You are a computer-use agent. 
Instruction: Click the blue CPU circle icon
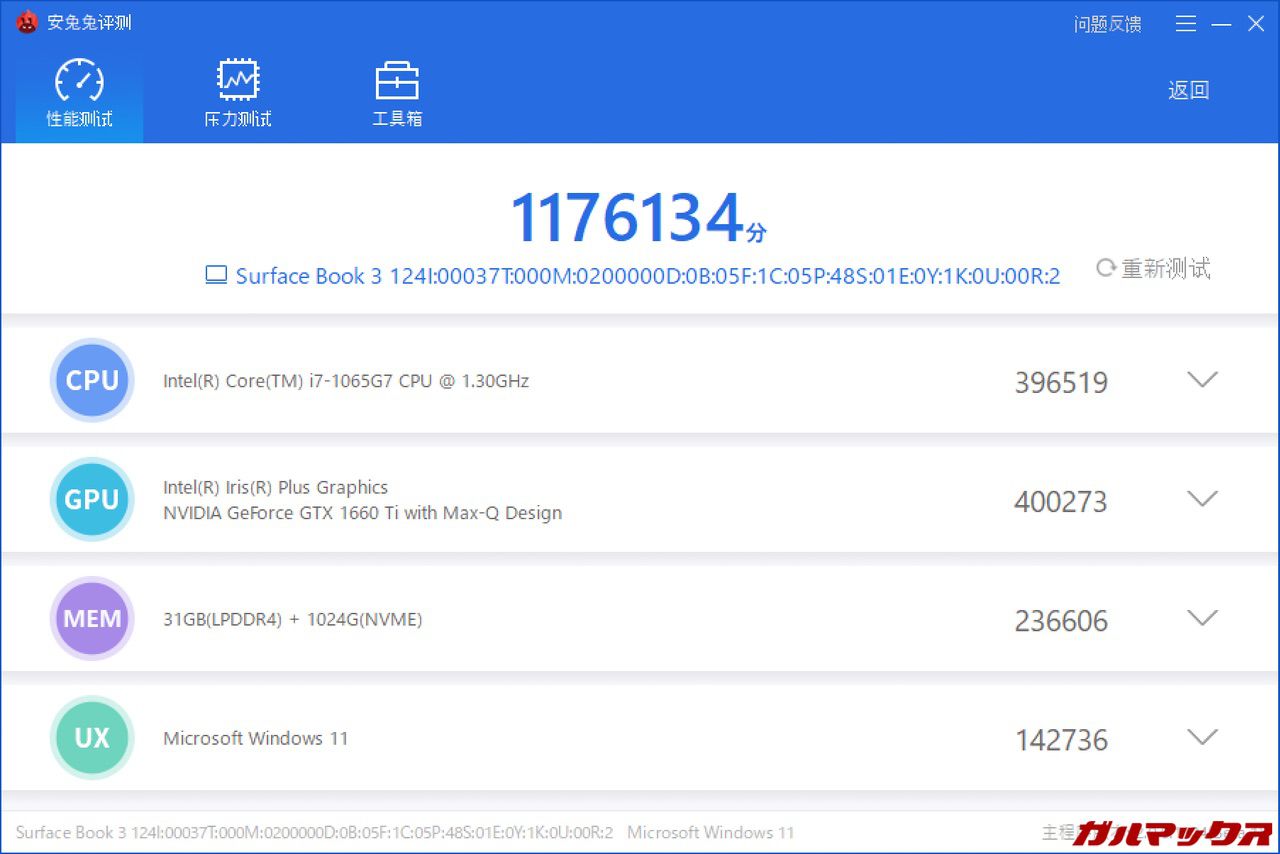92,380
